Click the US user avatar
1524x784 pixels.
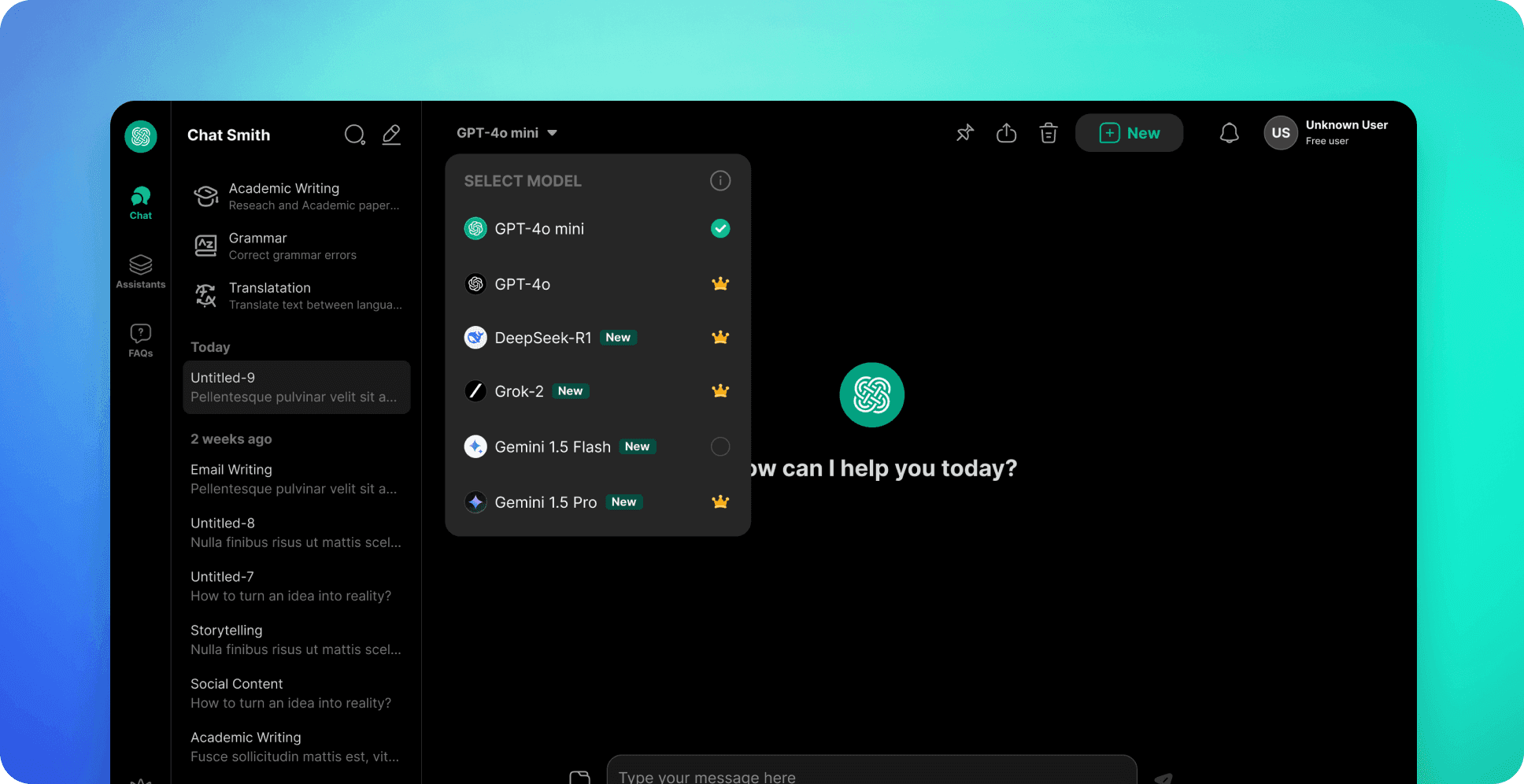tap(1281, 133)
